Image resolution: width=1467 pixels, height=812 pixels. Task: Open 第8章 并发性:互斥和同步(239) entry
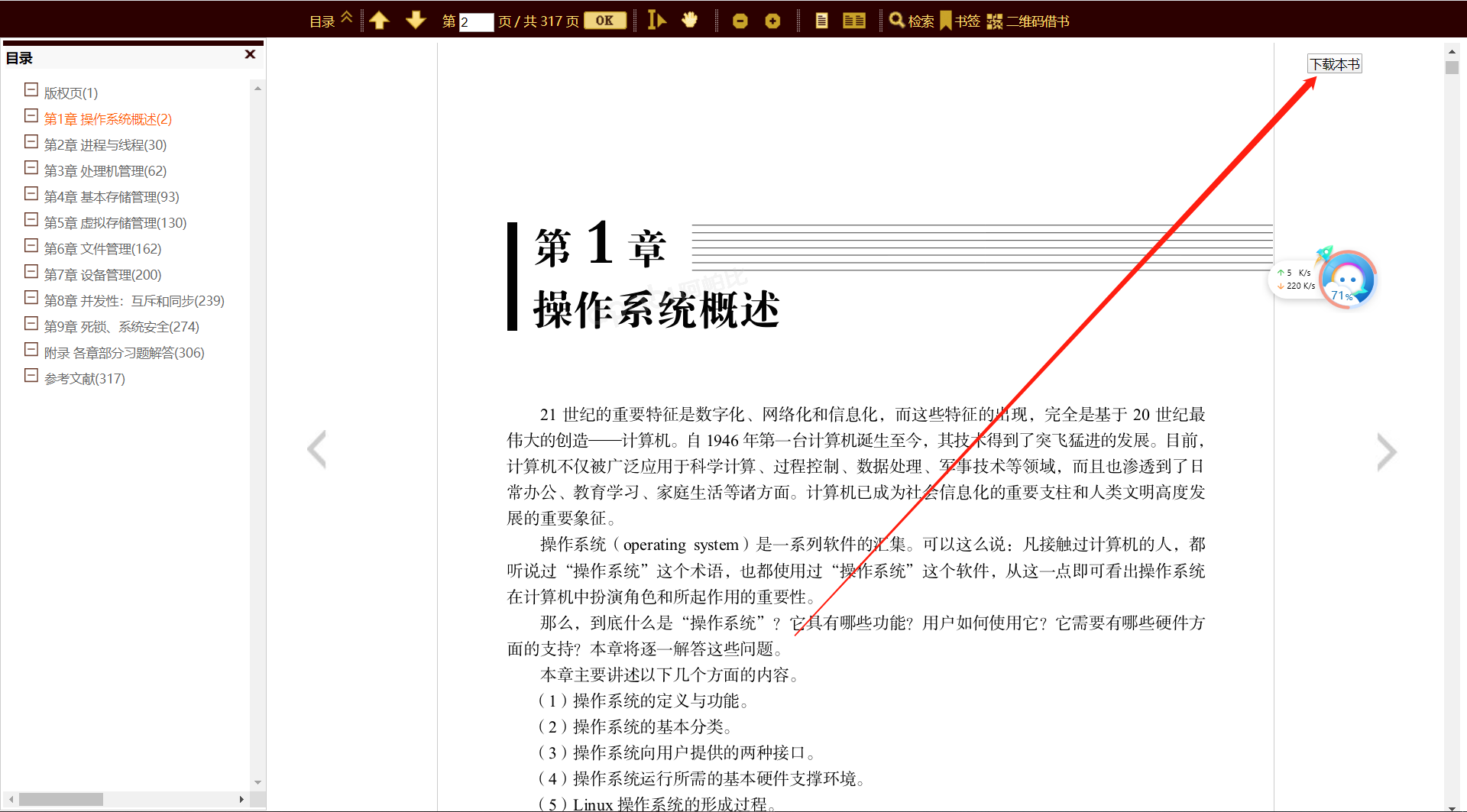pyautogui.click(x=134, y=301)
